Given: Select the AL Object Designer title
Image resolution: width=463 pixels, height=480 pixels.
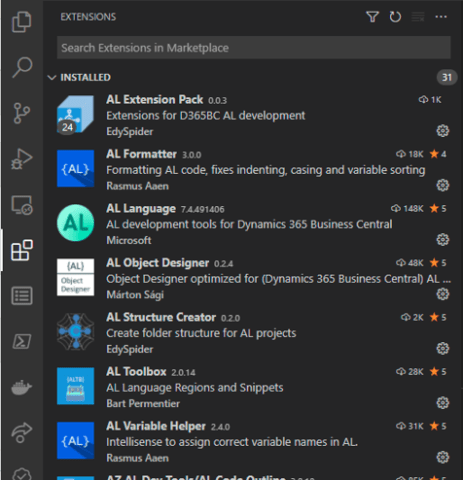Looking at the screenshot, I should coord(157,263).
